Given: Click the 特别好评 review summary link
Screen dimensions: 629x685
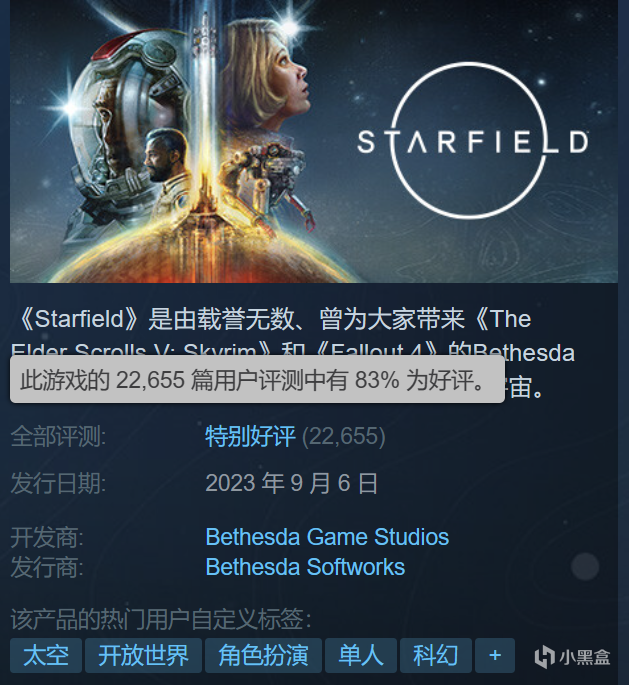Looking at the screenshot, I should 250,436.
